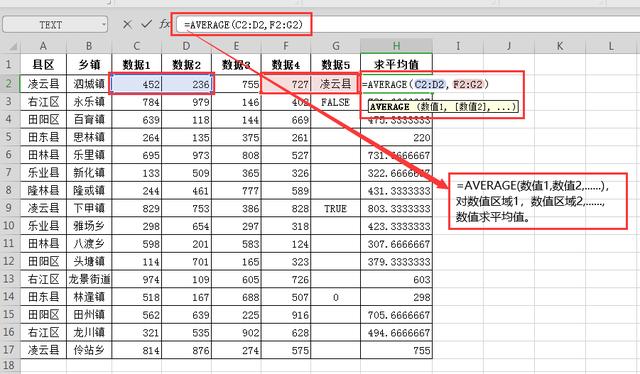This screenshot has height=374, width=640.
Task: Click cell B7 新化镇
Action: (x=89, y=172)
